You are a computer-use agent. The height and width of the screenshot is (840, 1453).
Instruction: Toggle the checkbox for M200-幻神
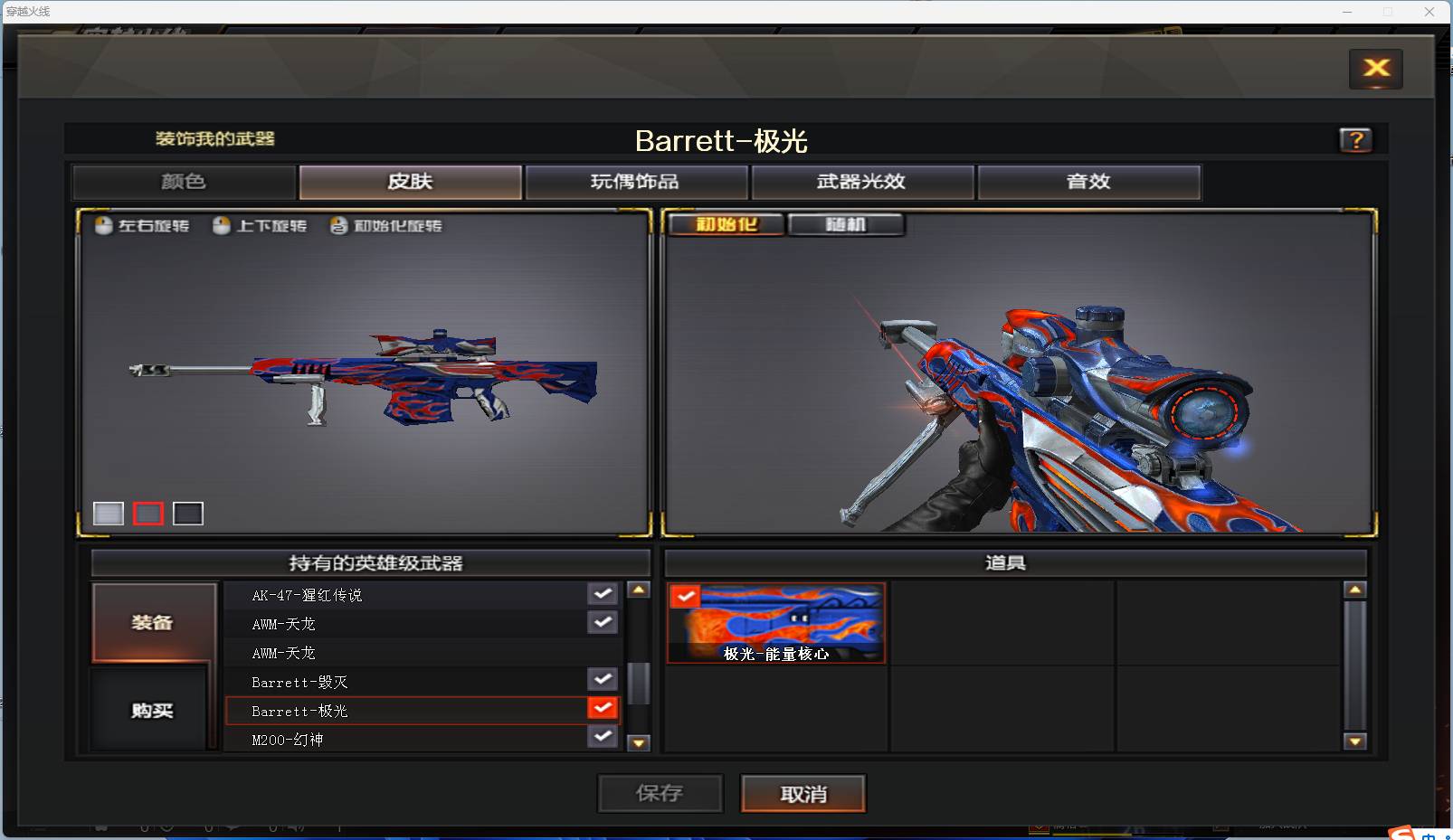coord(603,737)
